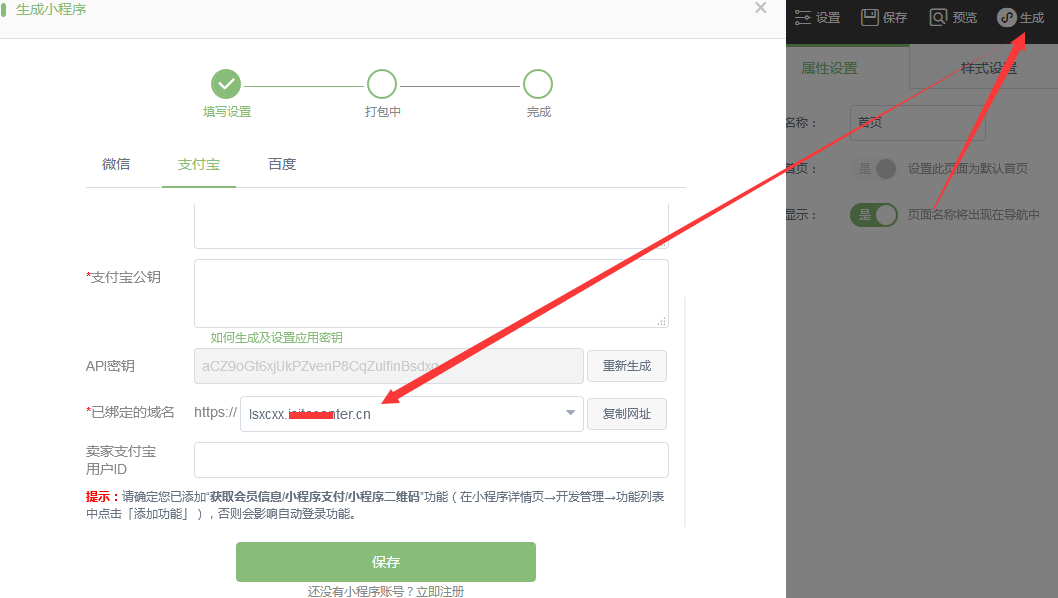Select the 支付宝 tab
This screenshot has width=1058, height=598.
tap(199, 164)
